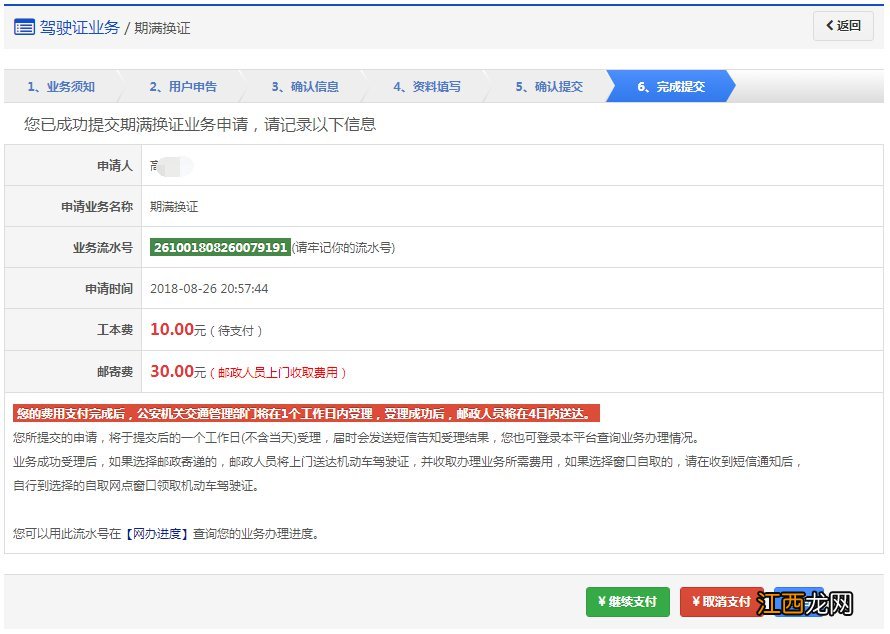Switch to the 1、业务须知 step tab
This screenshot has width=890, height=634.
[x=60, y=87]
